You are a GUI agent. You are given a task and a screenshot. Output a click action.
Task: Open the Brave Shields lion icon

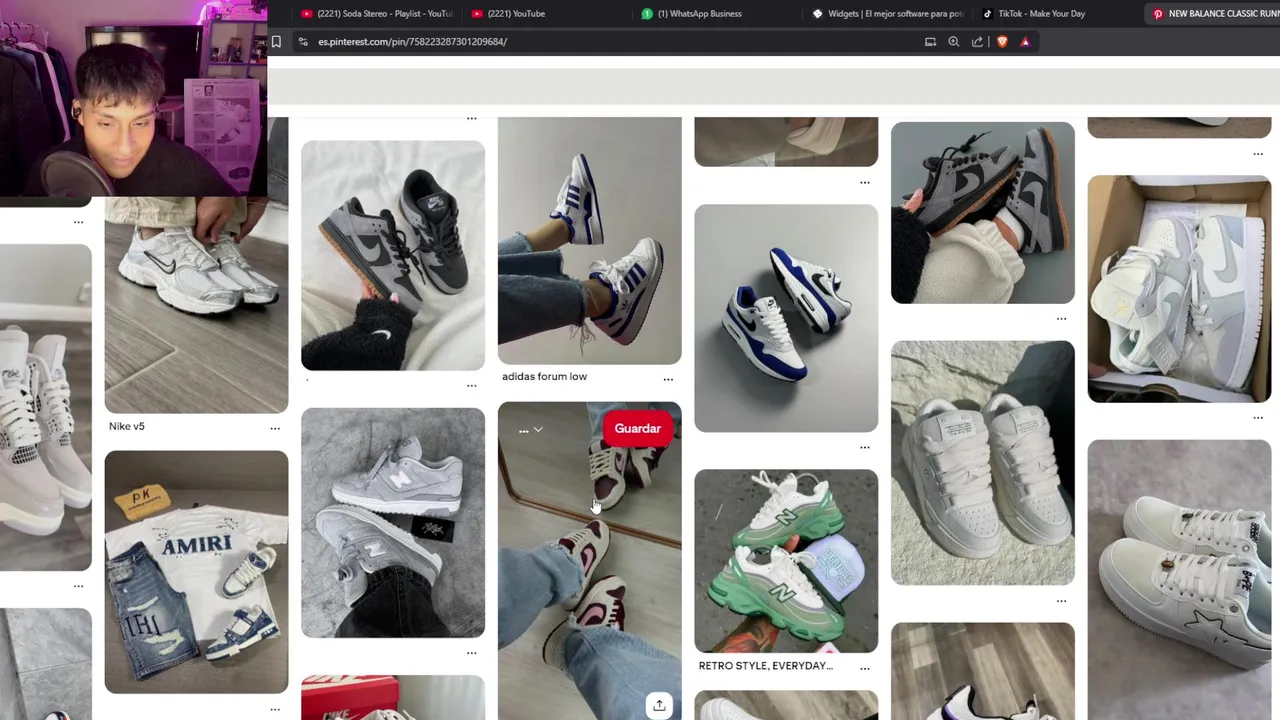click(x=1002, y=41)
